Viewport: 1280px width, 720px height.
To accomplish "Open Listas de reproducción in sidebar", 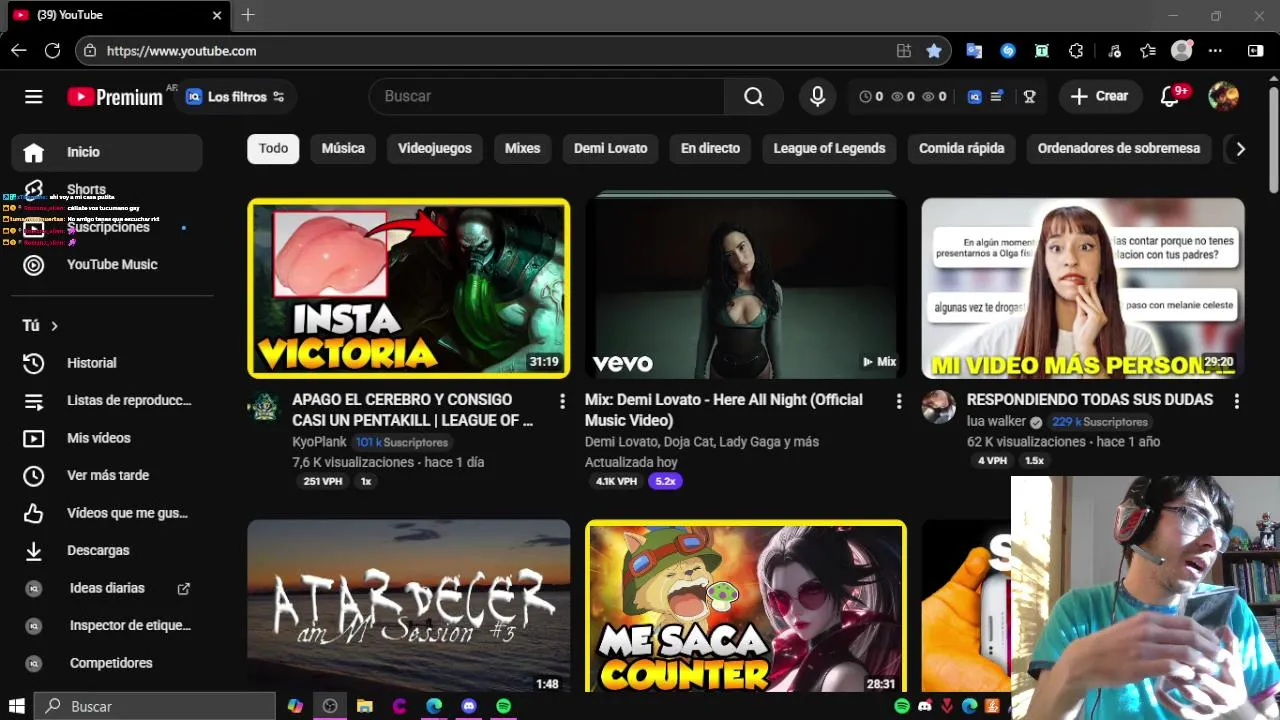I will pyautogui.click(x=107, y=400).
